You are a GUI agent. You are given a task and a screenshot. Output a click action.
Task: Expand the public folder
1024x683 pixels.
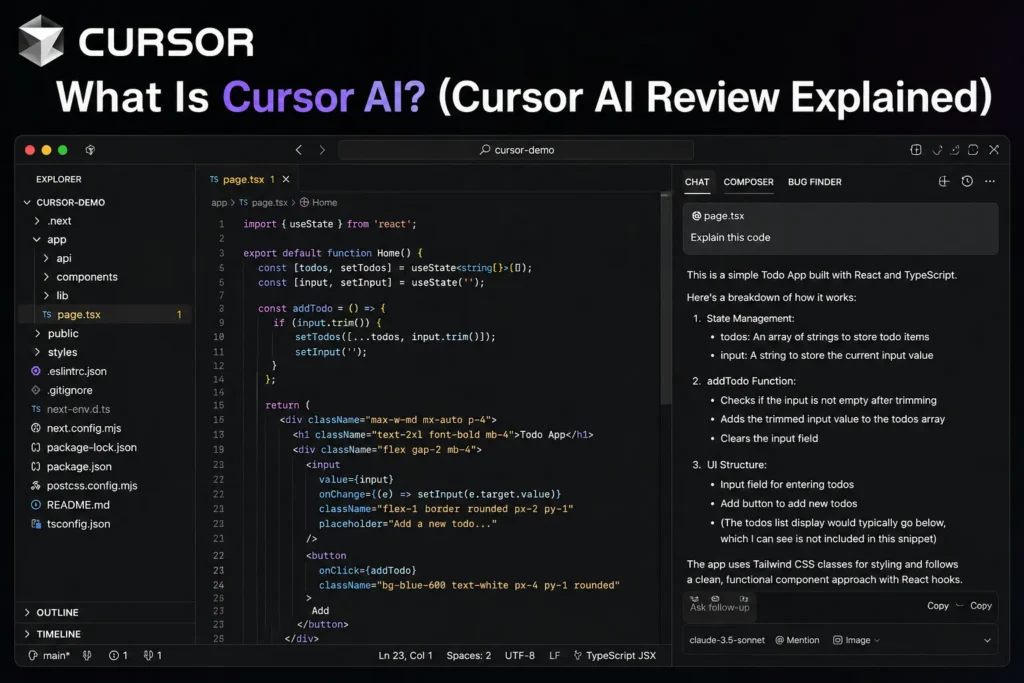click(x=37, y=333)
